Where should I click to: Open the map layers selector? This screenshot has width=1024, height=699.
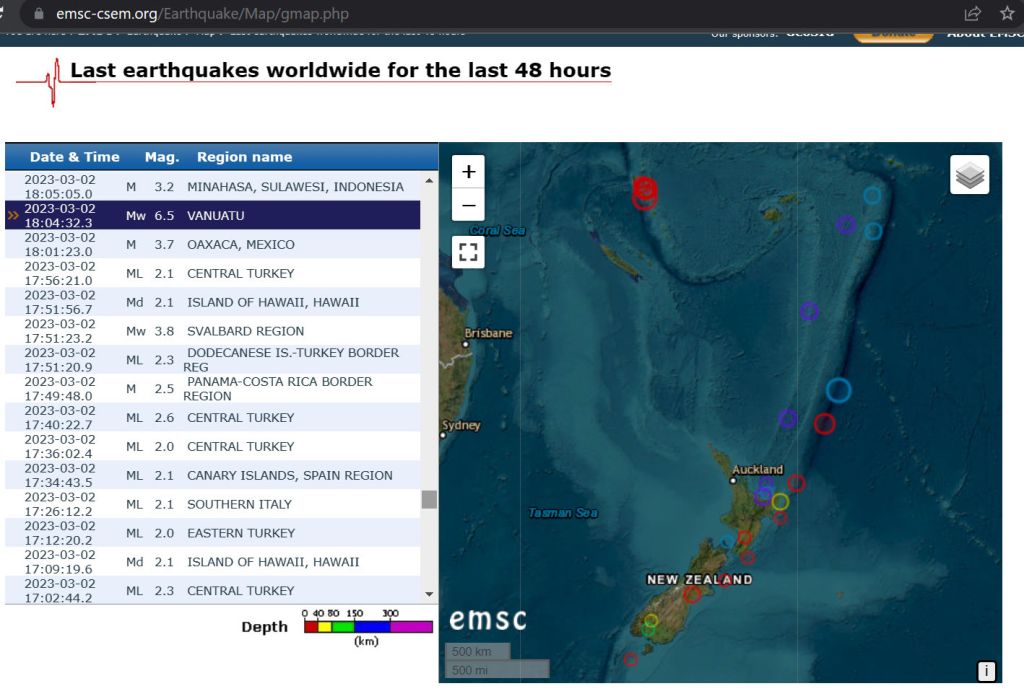tap(969, 175)
